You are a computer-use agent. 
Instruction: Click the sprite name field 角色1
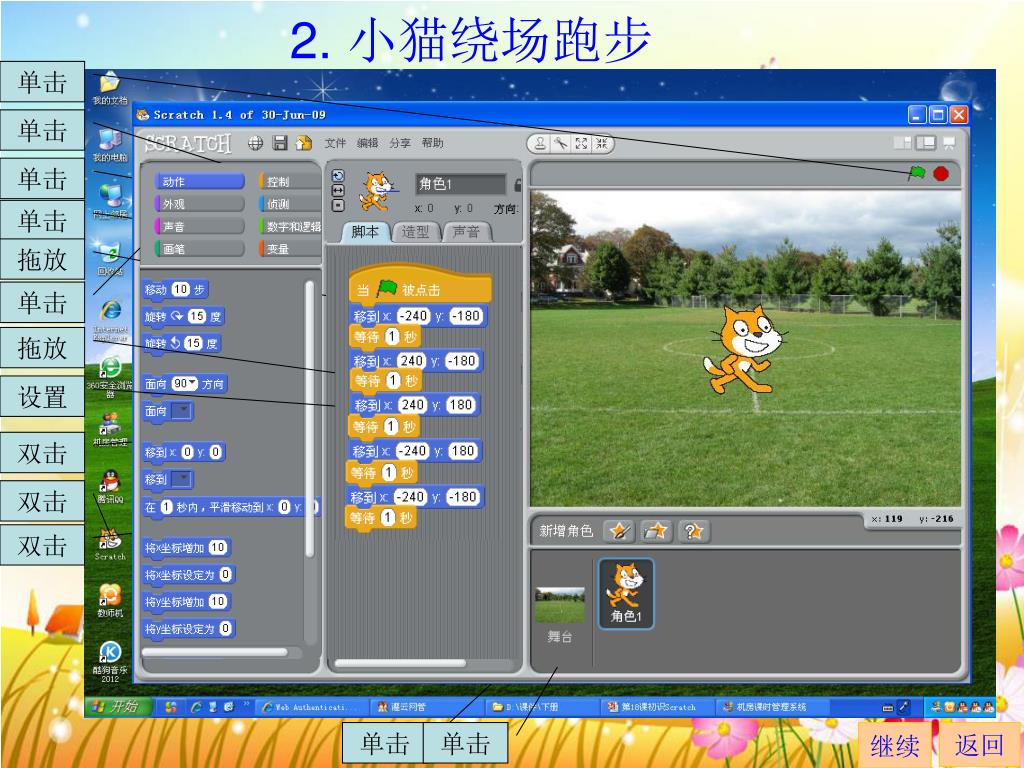tap(460, 184)
